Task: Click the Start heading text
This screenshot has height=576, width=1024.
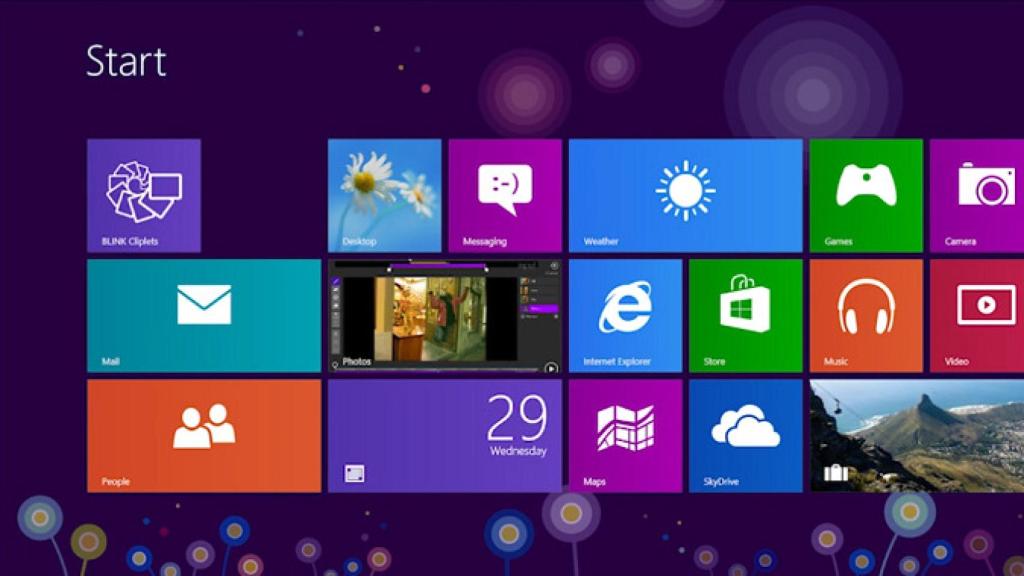Action: coord(127,62)
